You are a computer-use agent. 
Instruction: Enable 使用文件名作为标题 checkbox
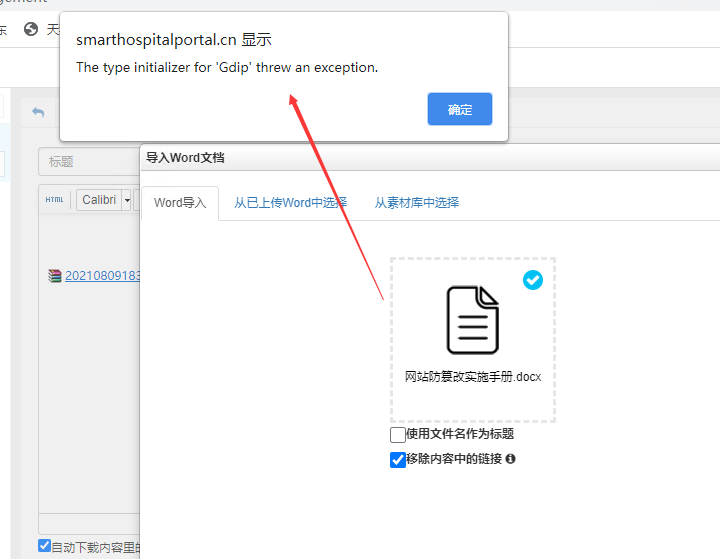398,435
